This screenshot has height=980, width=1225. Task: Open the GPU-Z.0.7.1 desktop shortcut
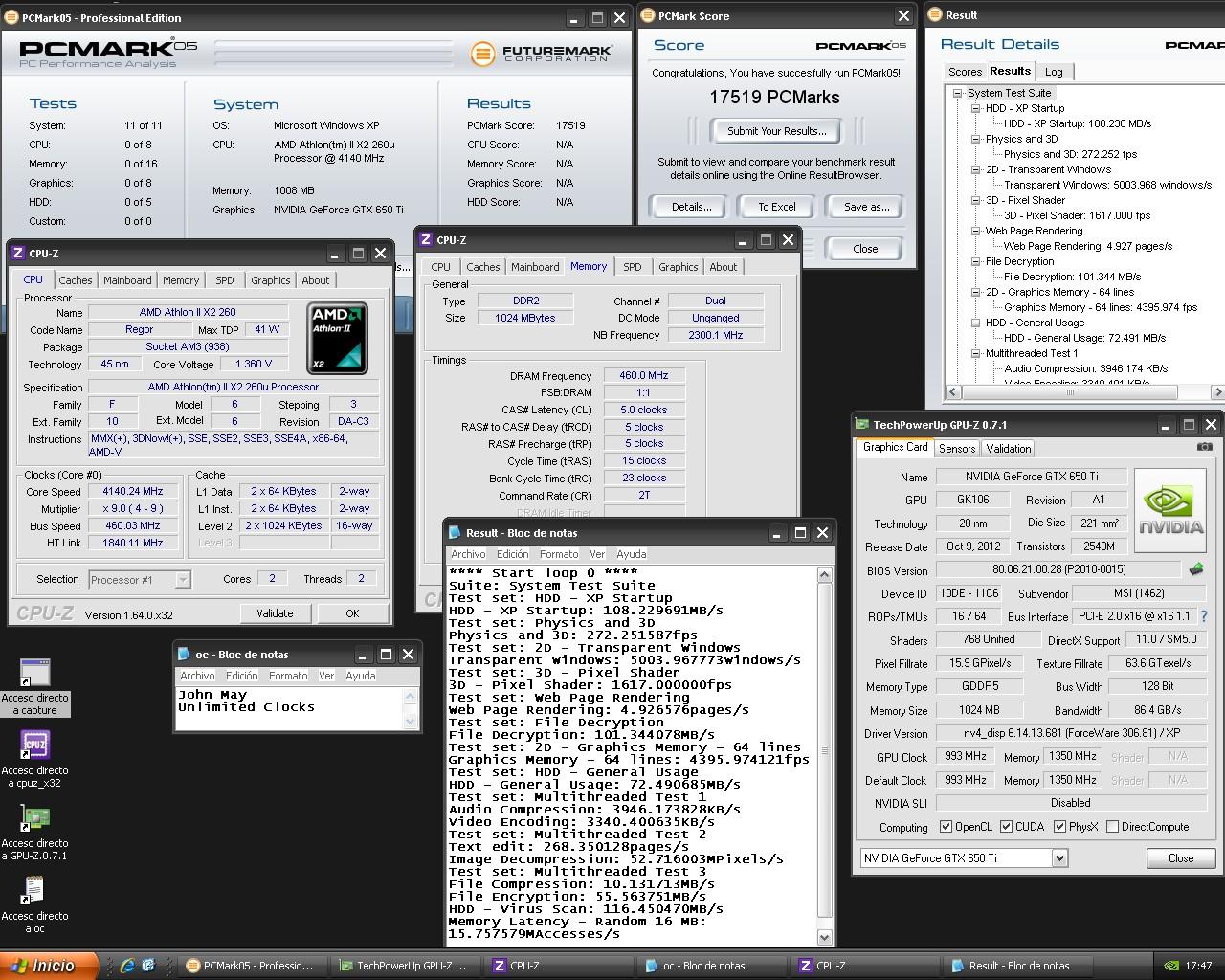pyautogui.click(x=34, y=818)
